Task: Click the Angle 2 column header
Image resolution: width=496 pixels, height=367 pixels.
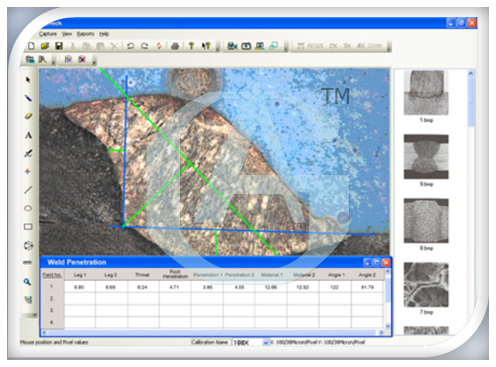Action: (x=367, y=275)
